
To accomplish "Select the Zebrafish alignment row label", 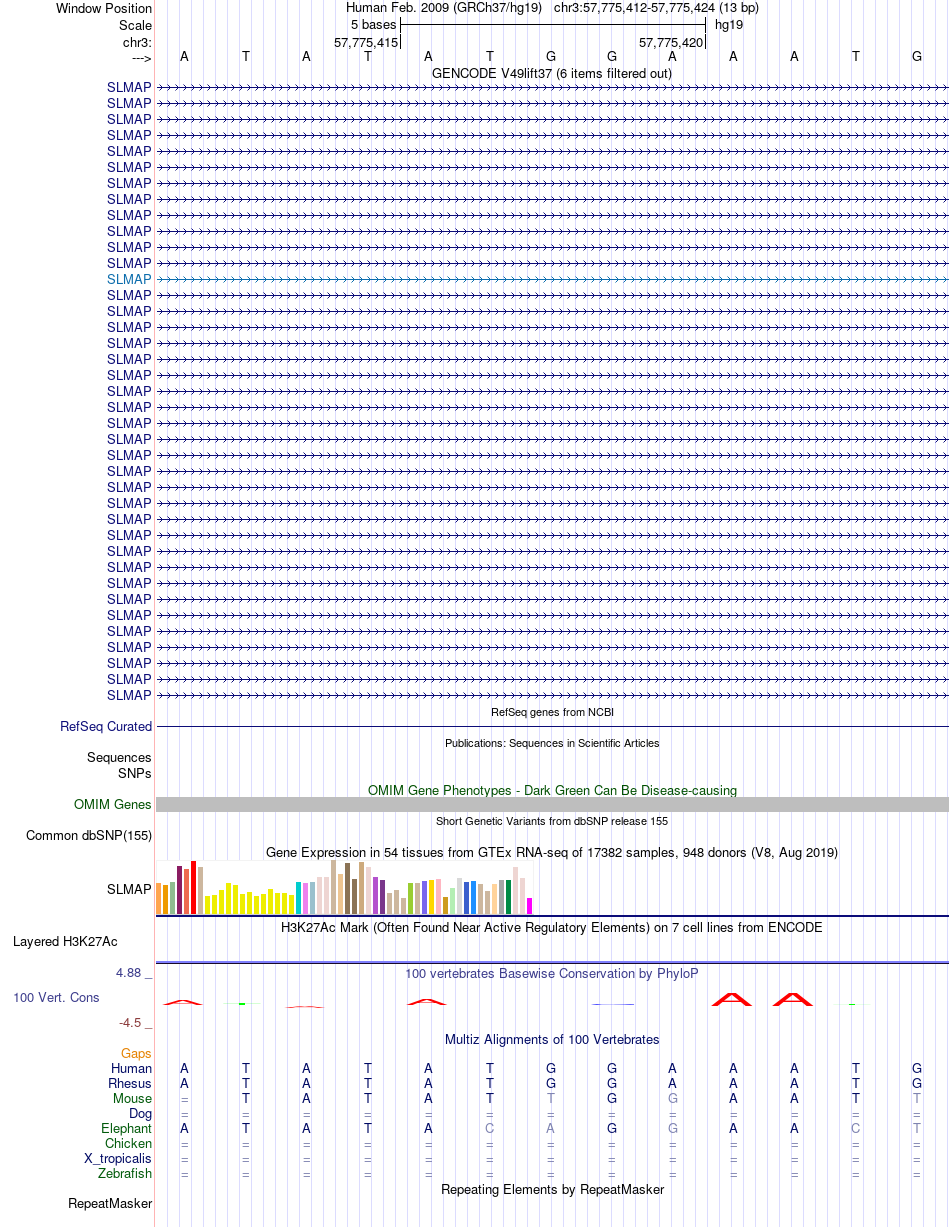I will [x=125, y=1173].
